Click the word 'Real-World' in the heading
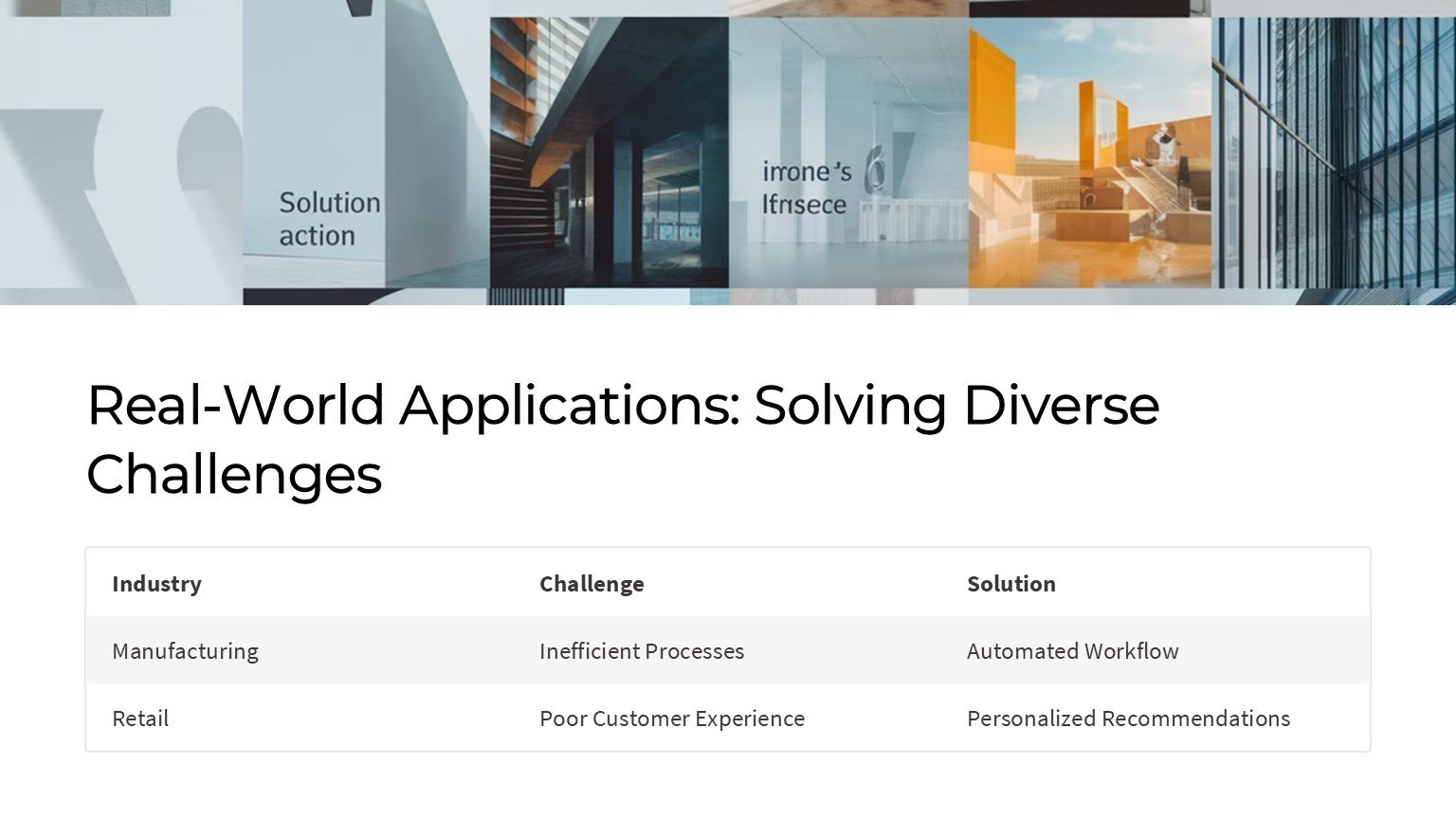 (235, 405)
